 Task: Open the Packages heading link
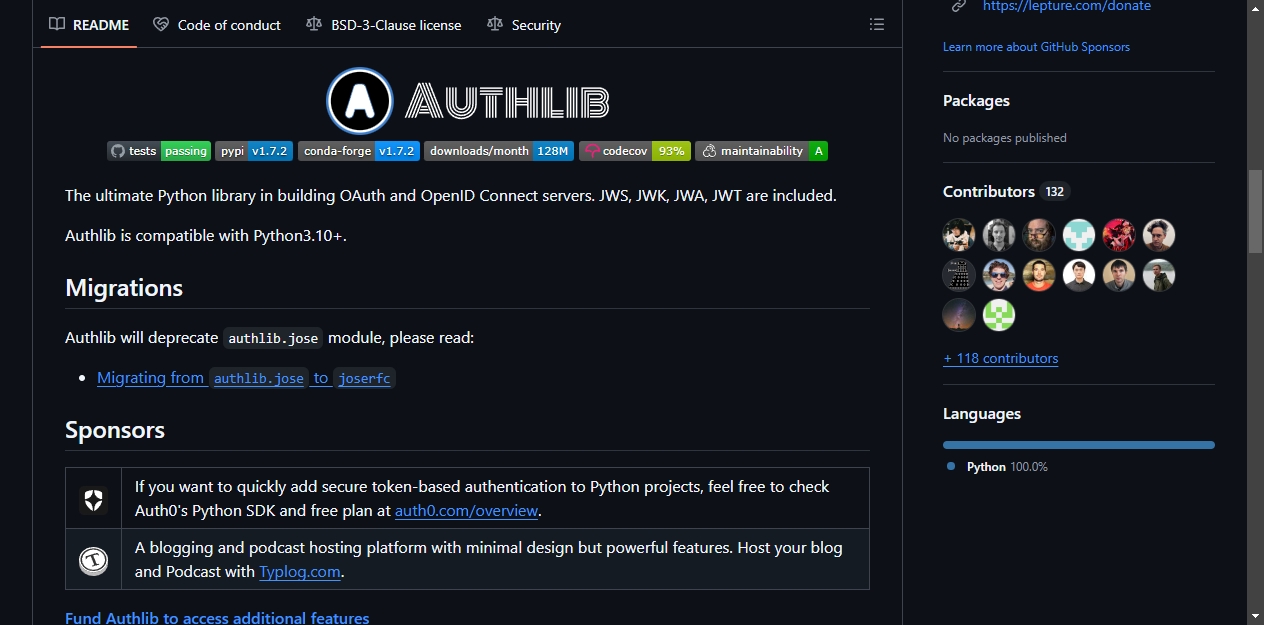coord(976,101)
